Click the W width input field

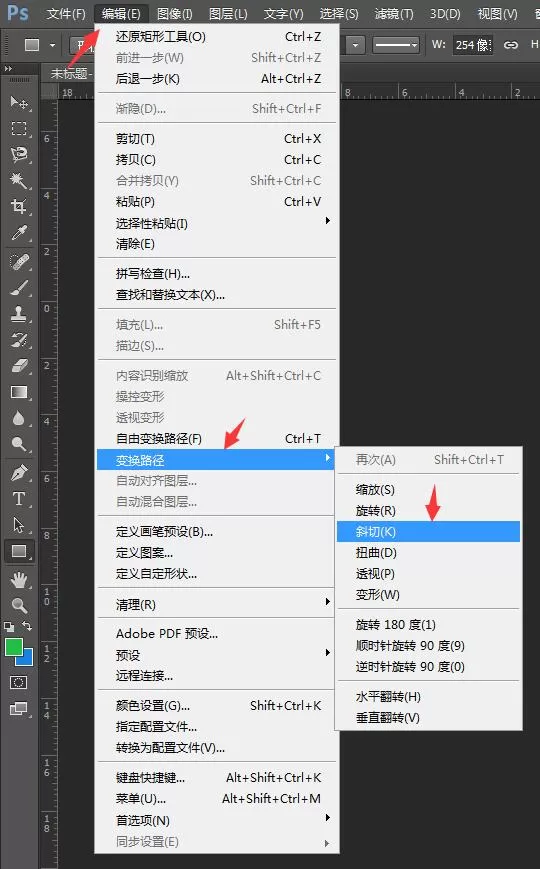(472, 45)
